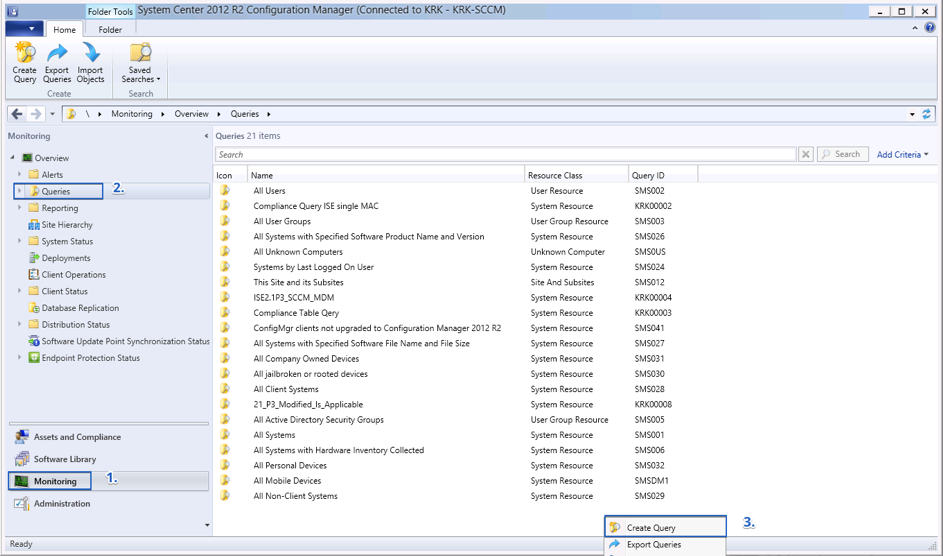
Task: Open the application menu dropdown button
Action: pos(24,29)
